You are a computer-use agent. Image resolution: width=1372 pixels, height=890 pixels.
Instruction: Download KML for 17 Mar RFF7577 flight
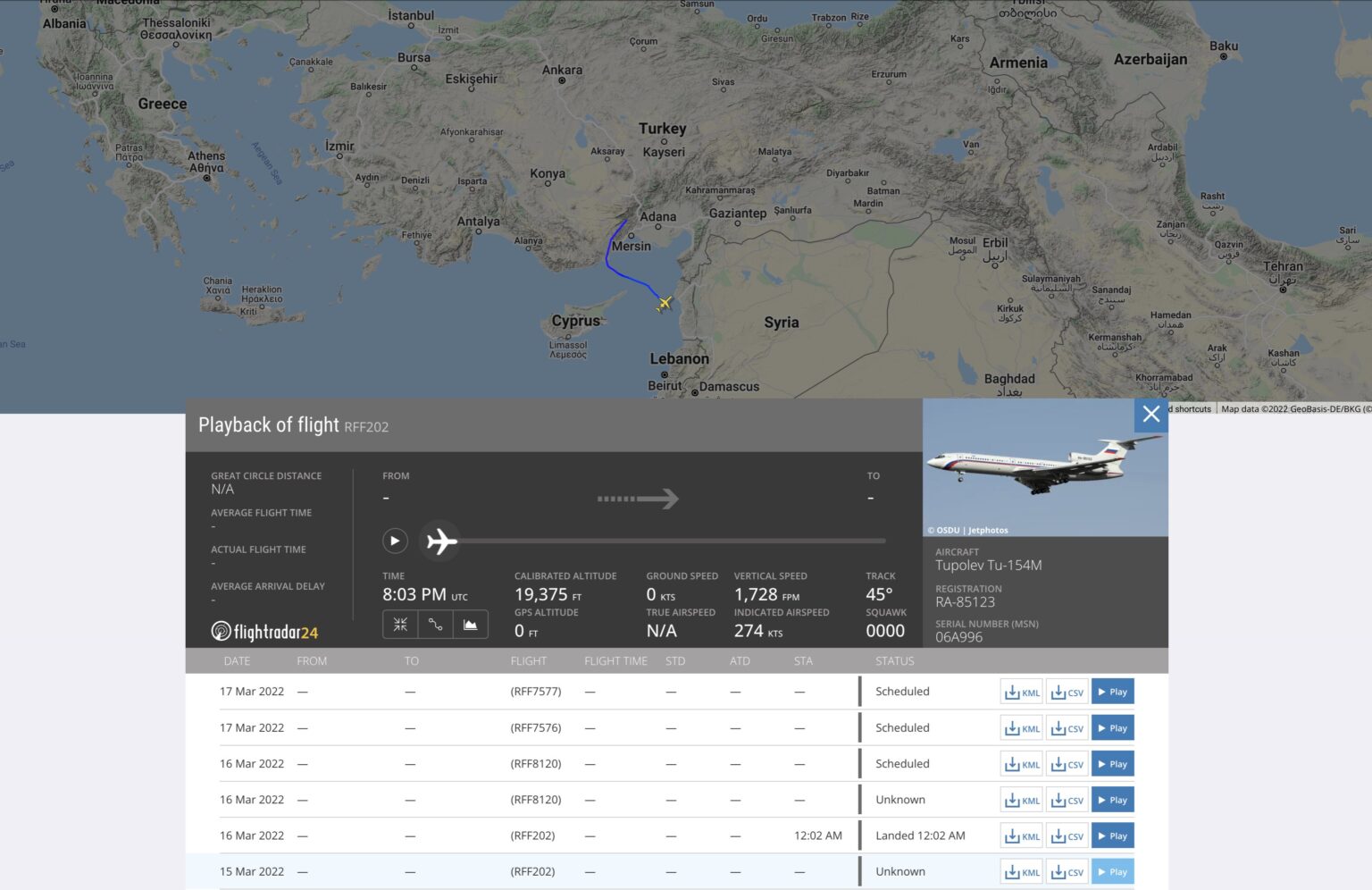tap(1022, 693)
